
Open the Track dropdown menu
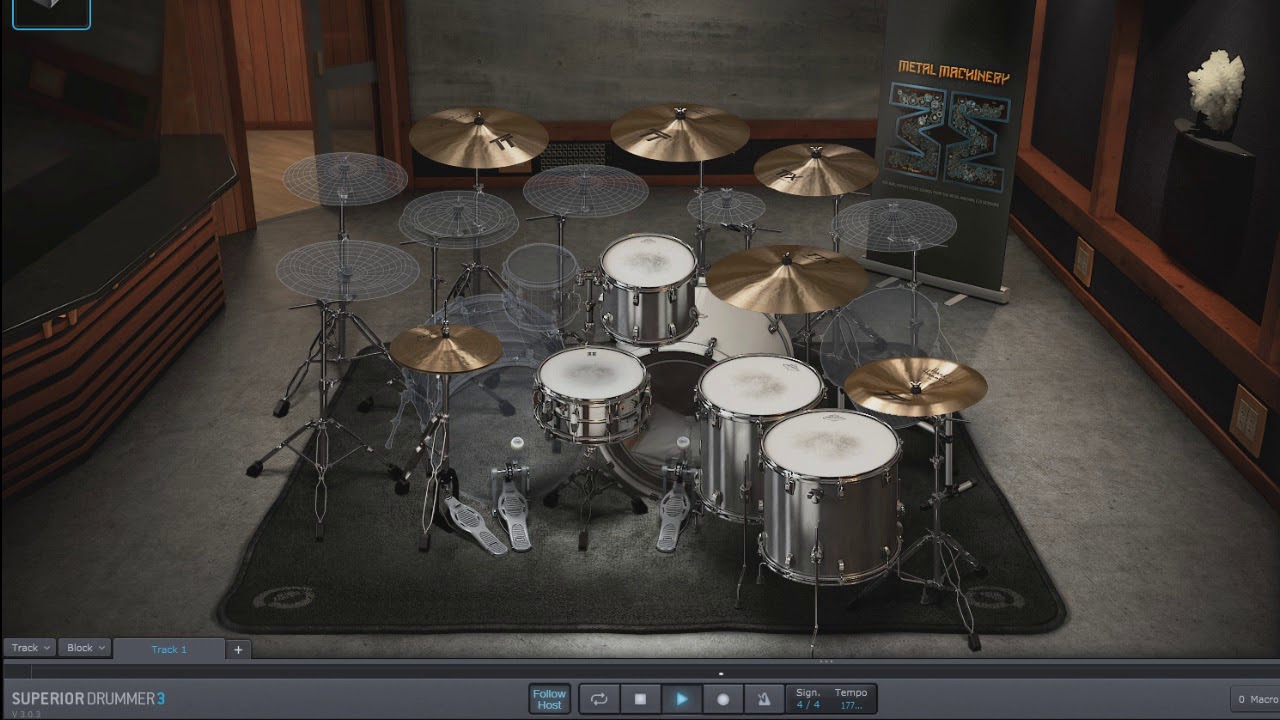point(29,648)
